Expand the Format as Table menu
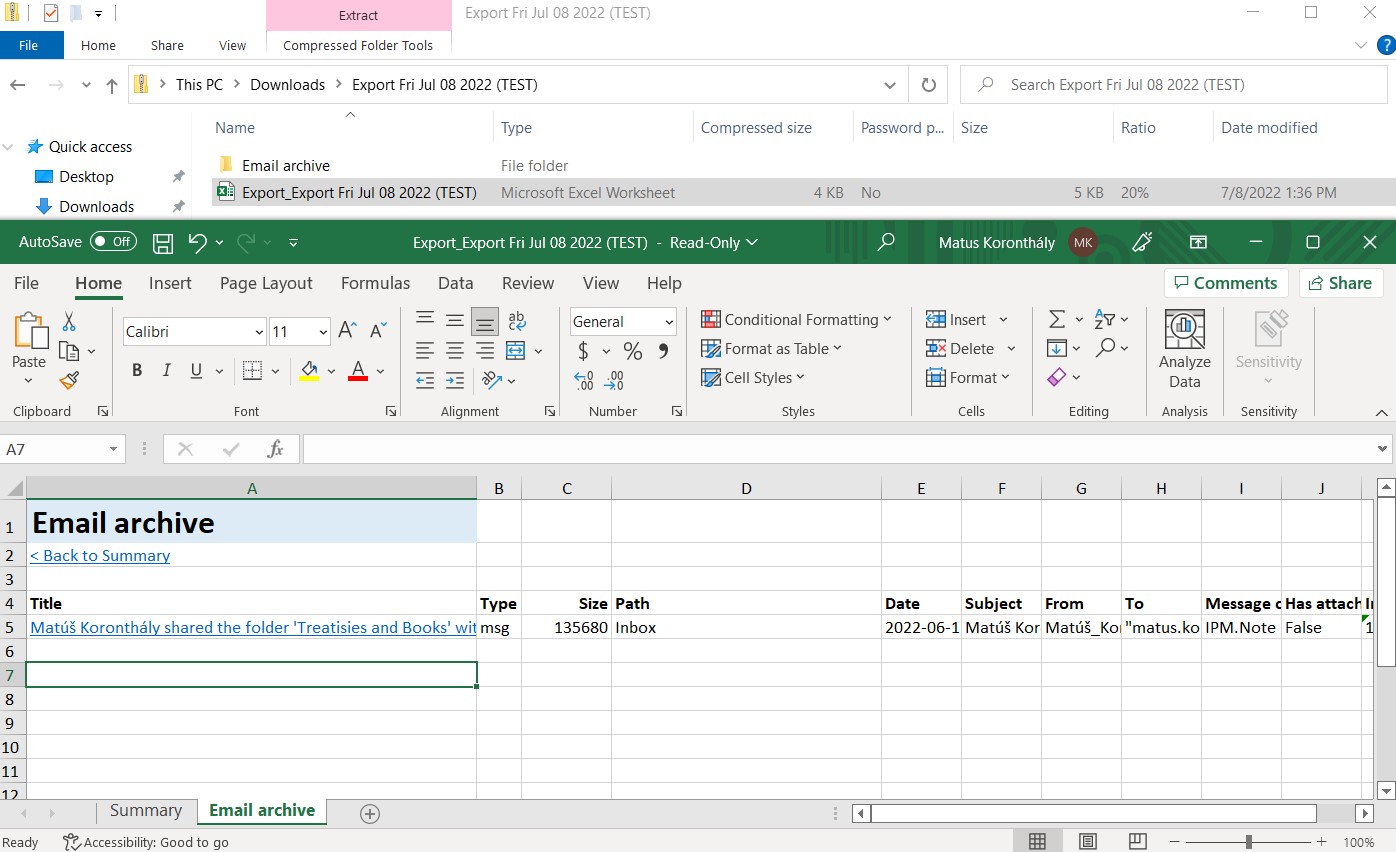The width and height of the screenshot is (1396, 852). click(x=771, y=349)
